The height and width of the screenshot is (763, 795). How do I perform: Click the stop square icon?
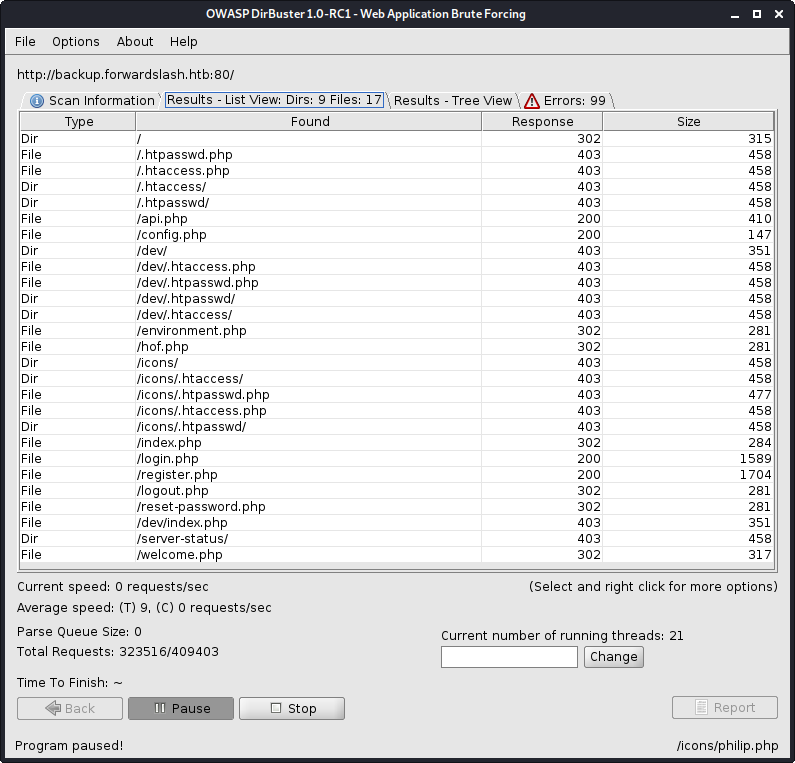point(276,708)
